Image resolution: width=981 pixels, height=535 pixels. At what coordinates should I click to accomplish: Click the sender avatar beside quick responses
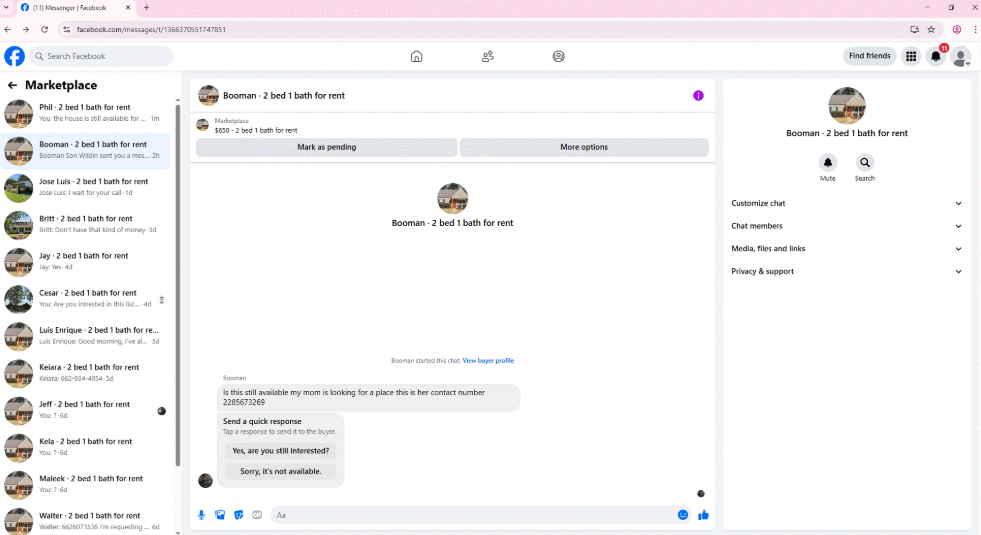(205, 481)
